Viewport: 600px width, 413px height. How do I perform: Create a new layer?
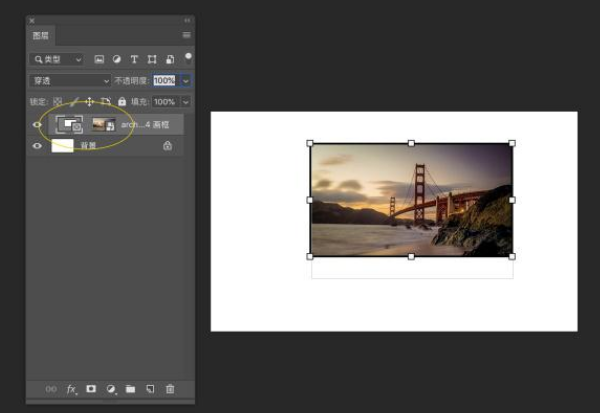pyautogui.click(x=150, y=389)
